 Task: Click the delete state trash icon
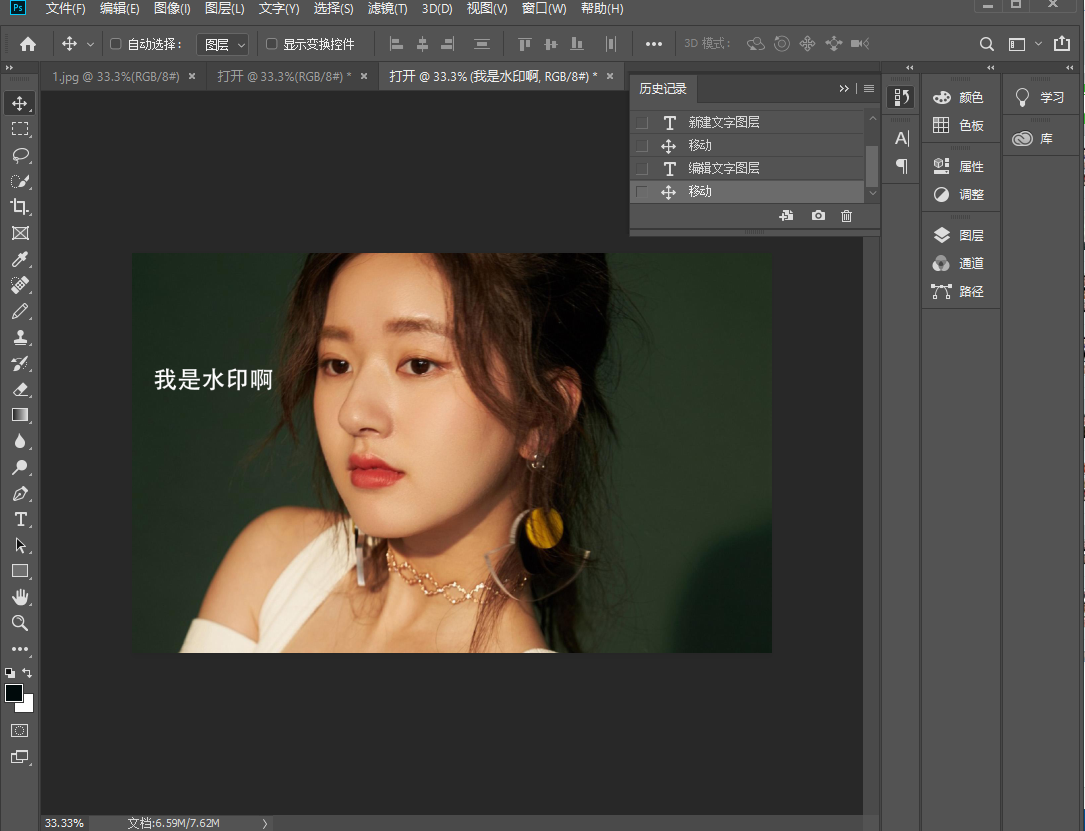[846, 216]
